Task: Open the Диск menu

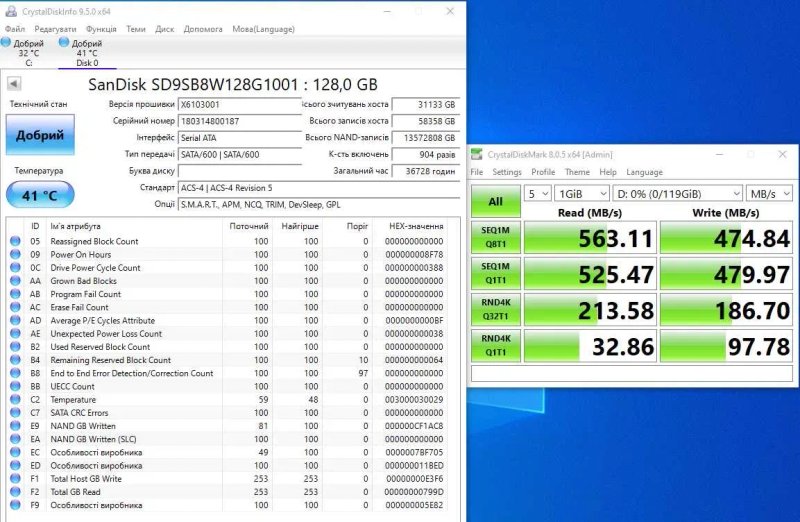Action: 164,29
